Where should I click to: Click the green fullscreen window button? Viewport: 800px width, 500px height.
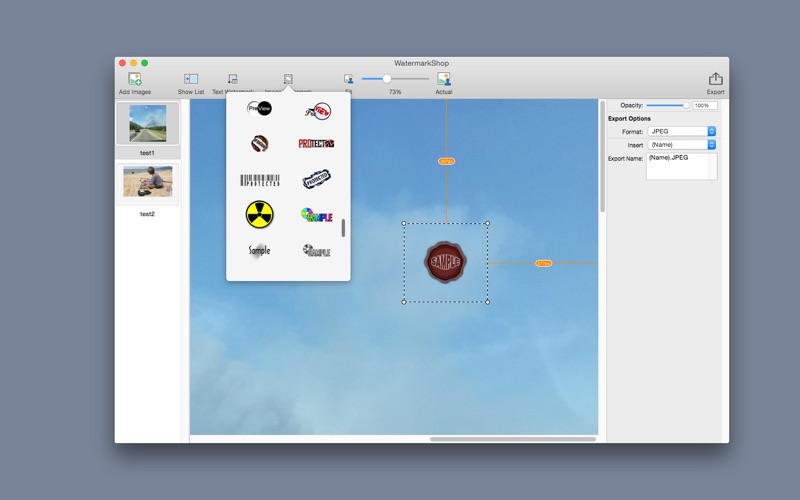tap(144, 63)
